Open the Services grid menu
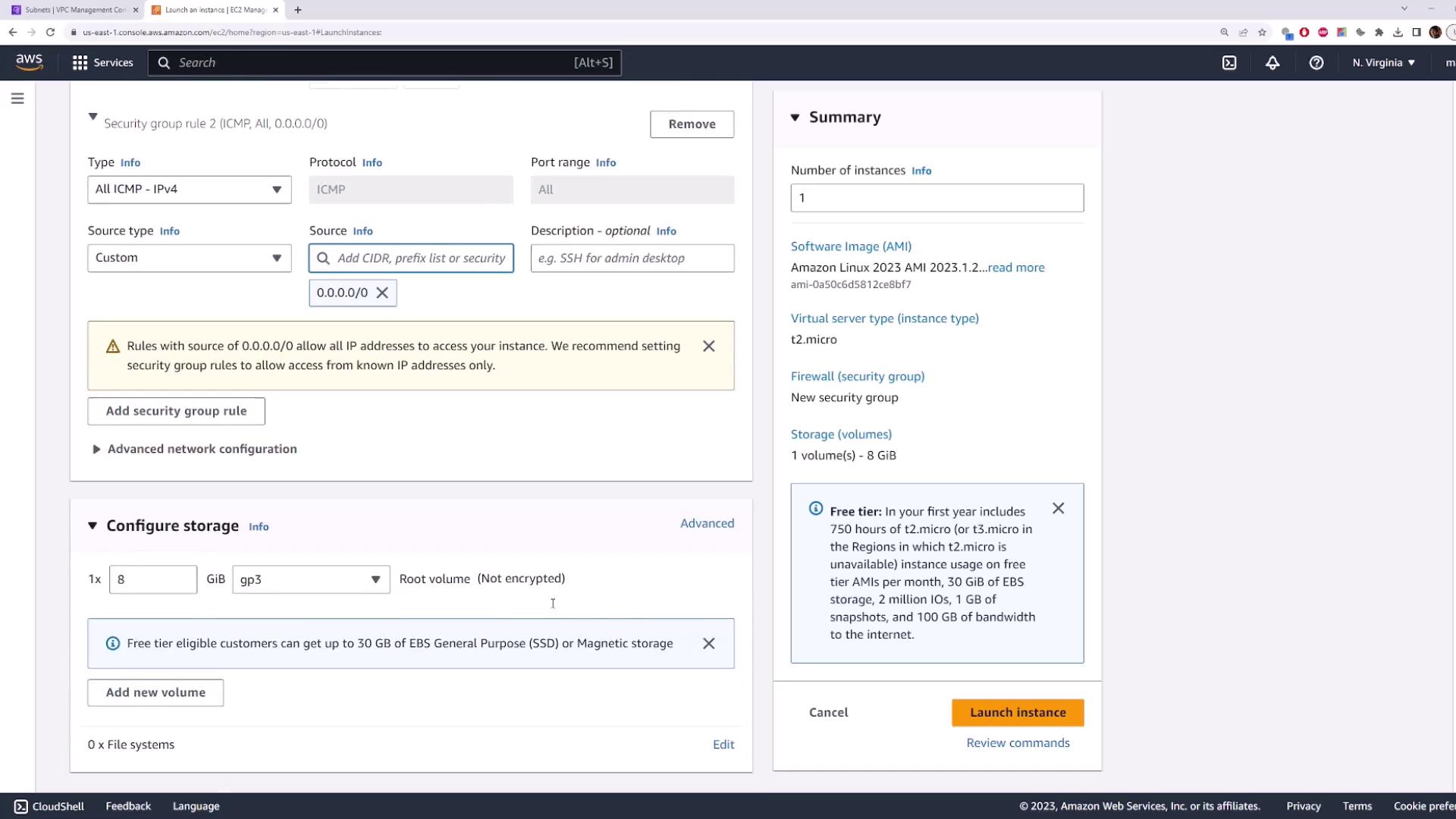This screenshot has height=819, width=1456. point(102,63)
